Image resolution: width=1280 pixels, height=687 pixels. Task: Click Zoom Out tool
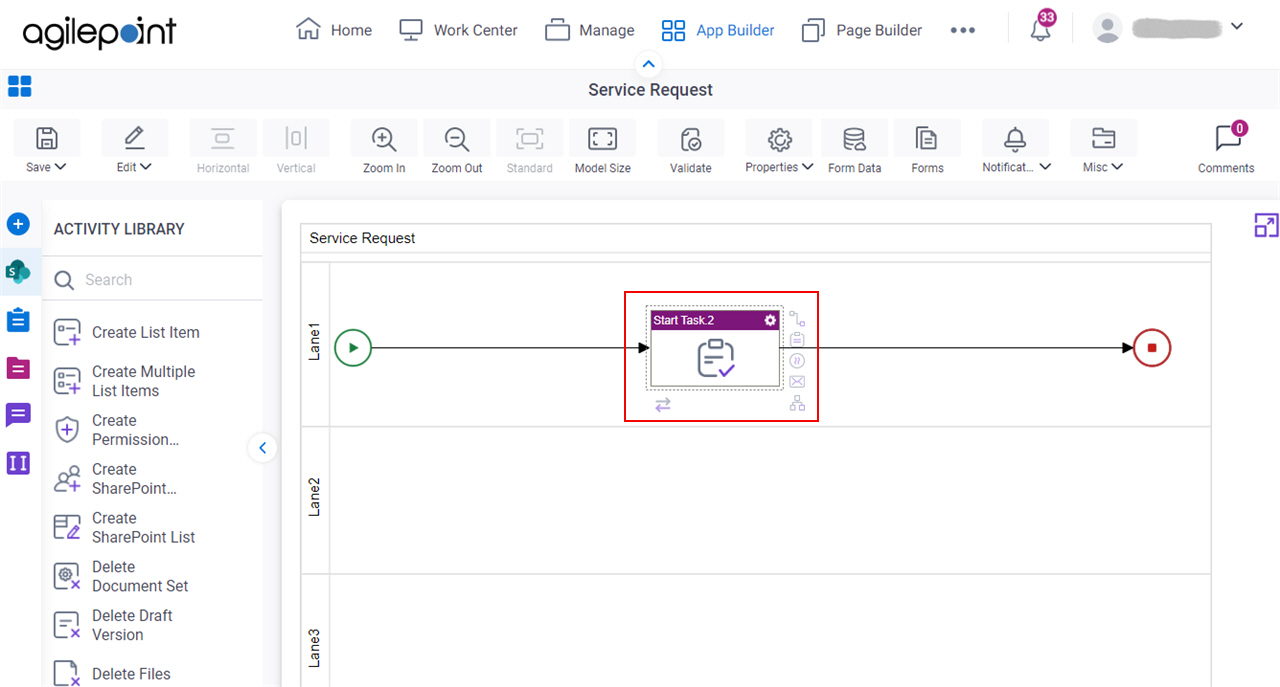(457, 149)
